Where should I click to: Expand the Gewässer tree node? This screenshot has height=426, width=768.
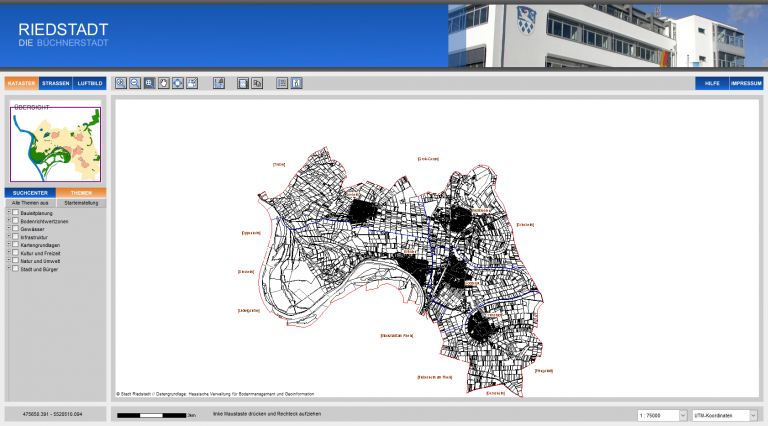coord(9,228)
